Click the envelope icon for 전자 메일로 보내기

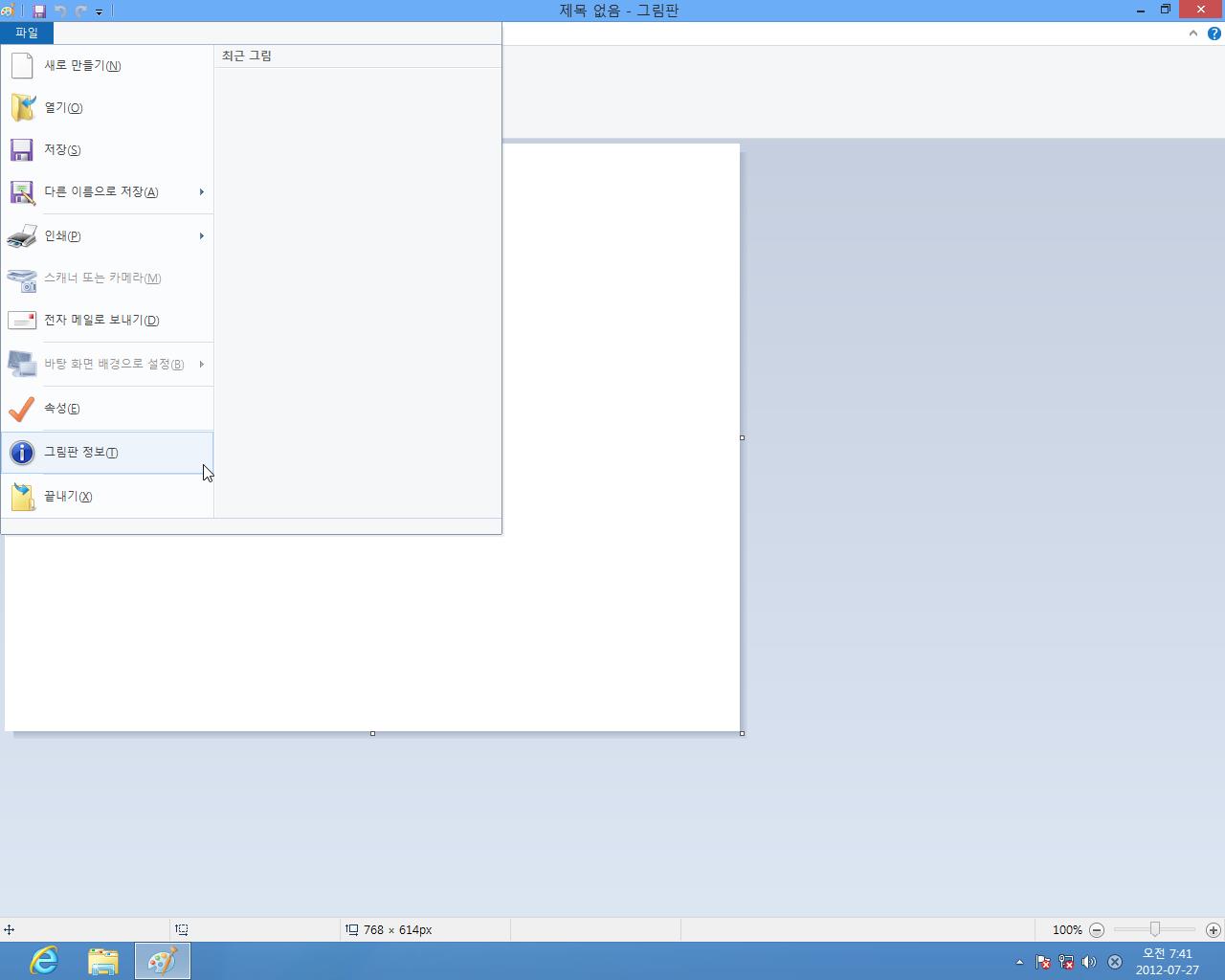(21, 320)
